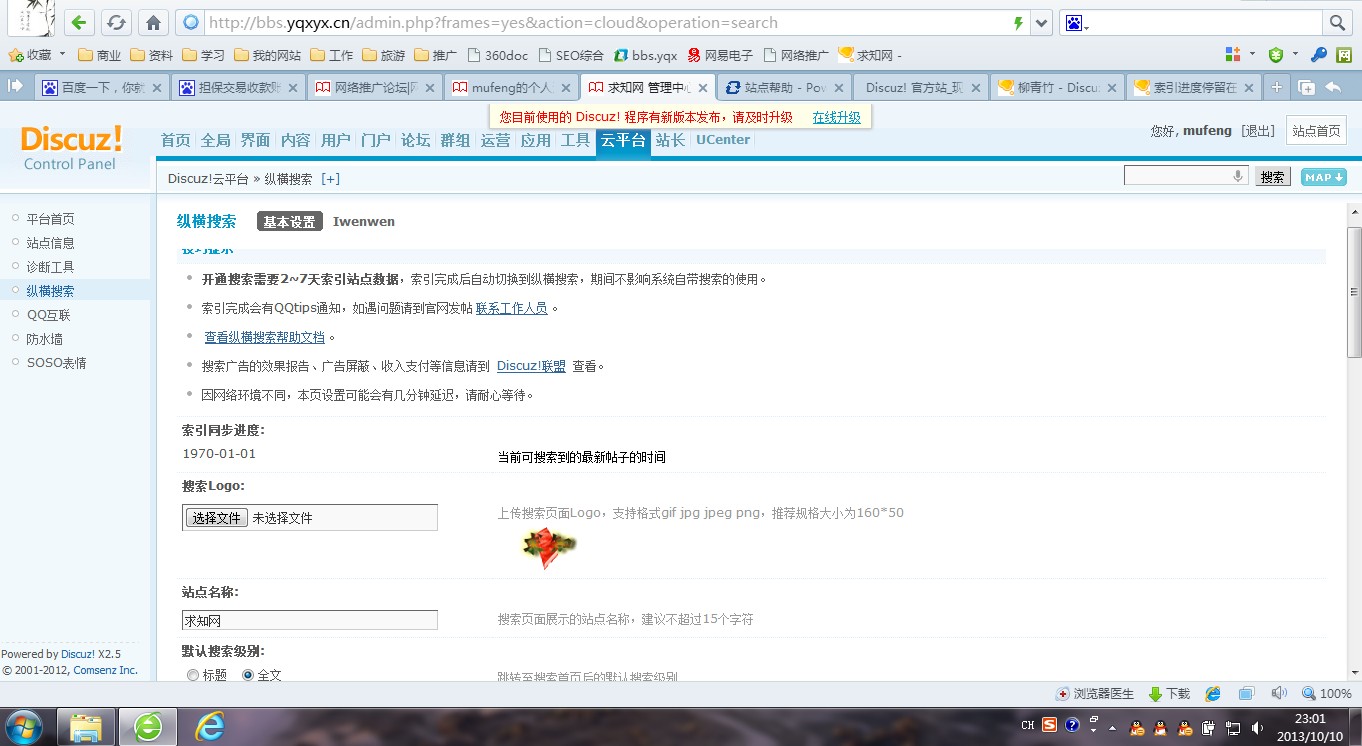
Task: Open the browser home page icon
Action: coord(152,22)
